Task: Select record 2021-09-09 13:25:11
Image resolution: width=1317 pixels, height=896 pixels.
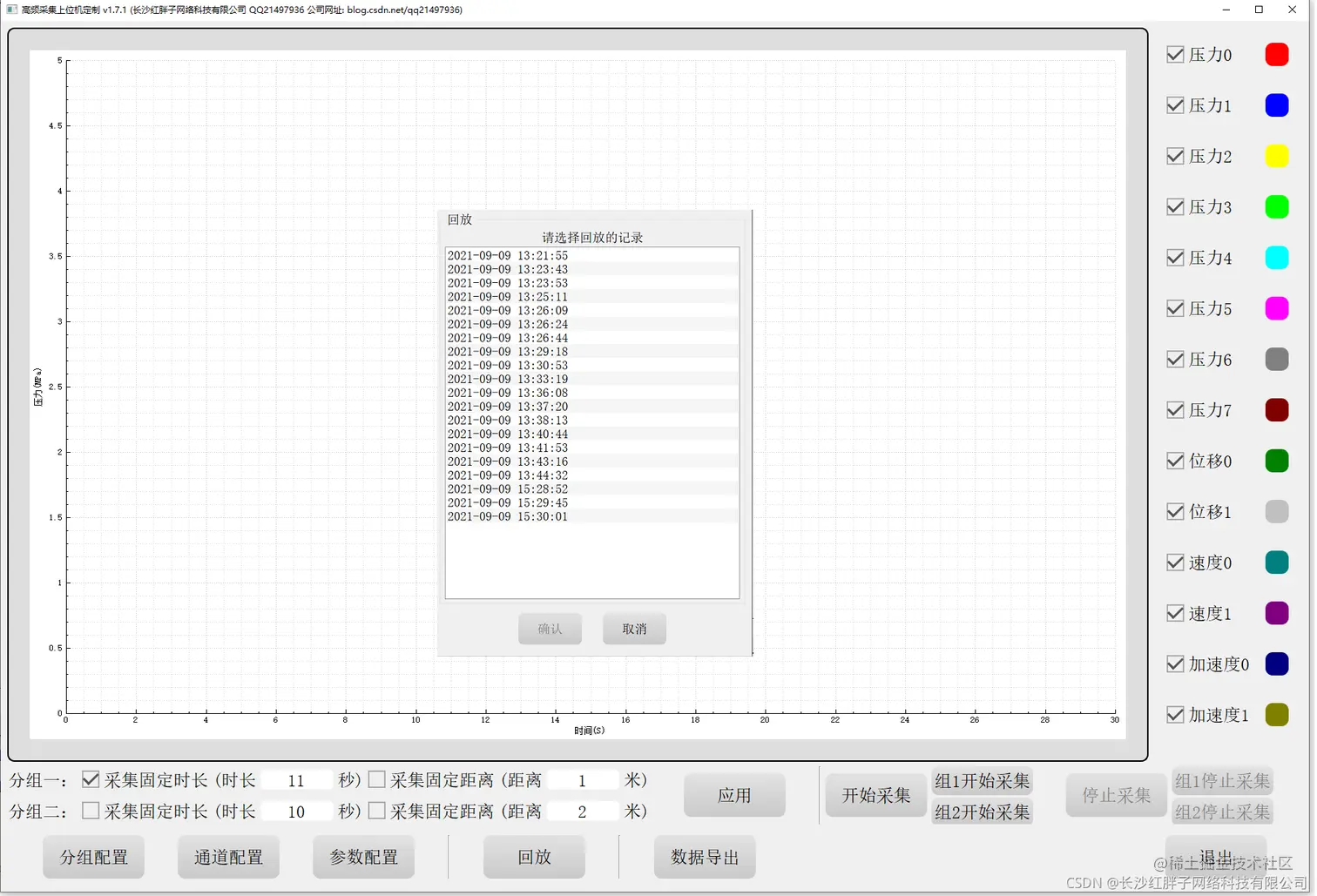Action: [x=591, y=297]
